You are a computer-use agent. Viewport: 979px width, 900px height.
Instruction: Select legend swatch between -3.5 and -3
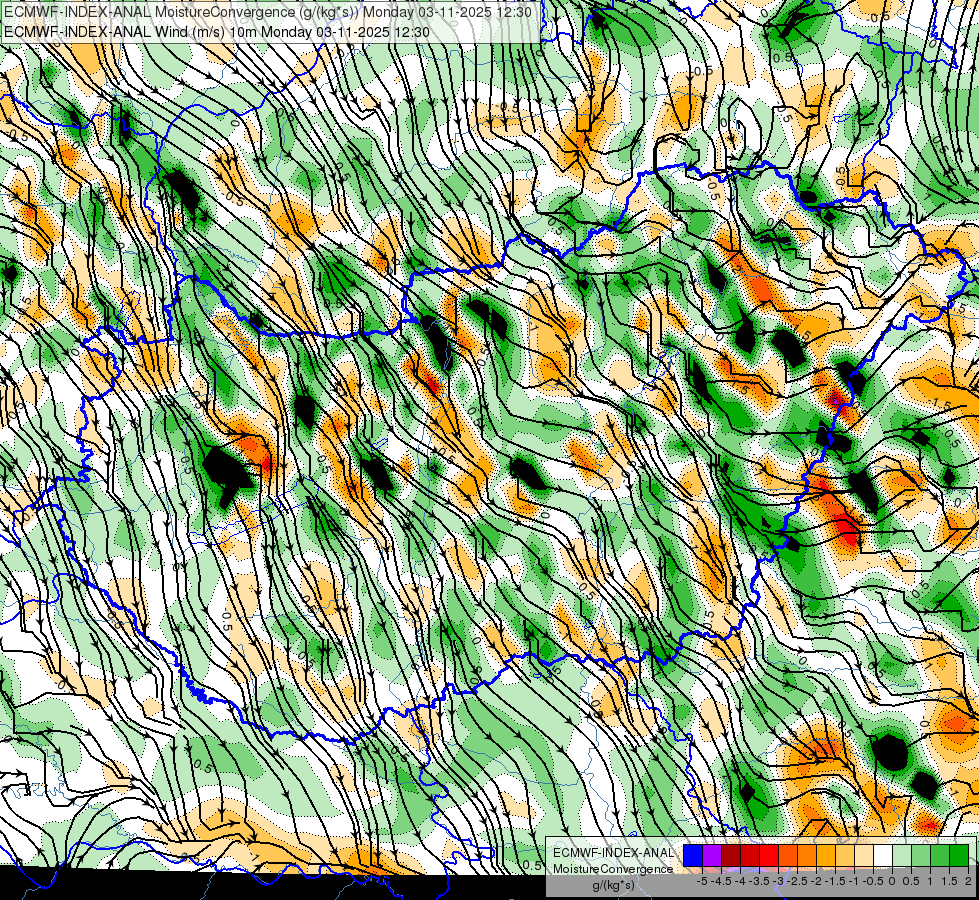click(769, 856)
